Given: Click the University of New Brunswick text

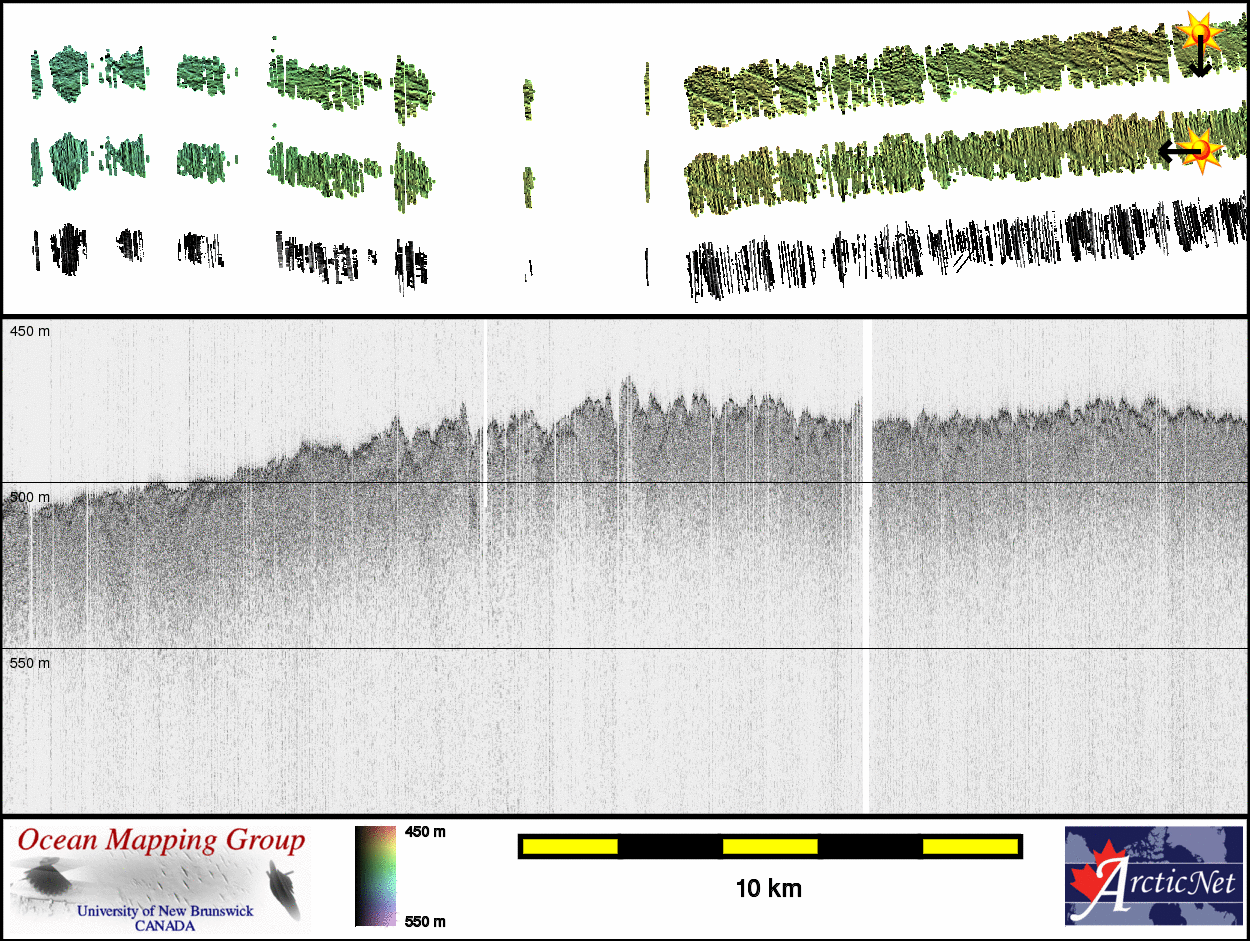Looking at the screenshot, I should click(165, 911).
